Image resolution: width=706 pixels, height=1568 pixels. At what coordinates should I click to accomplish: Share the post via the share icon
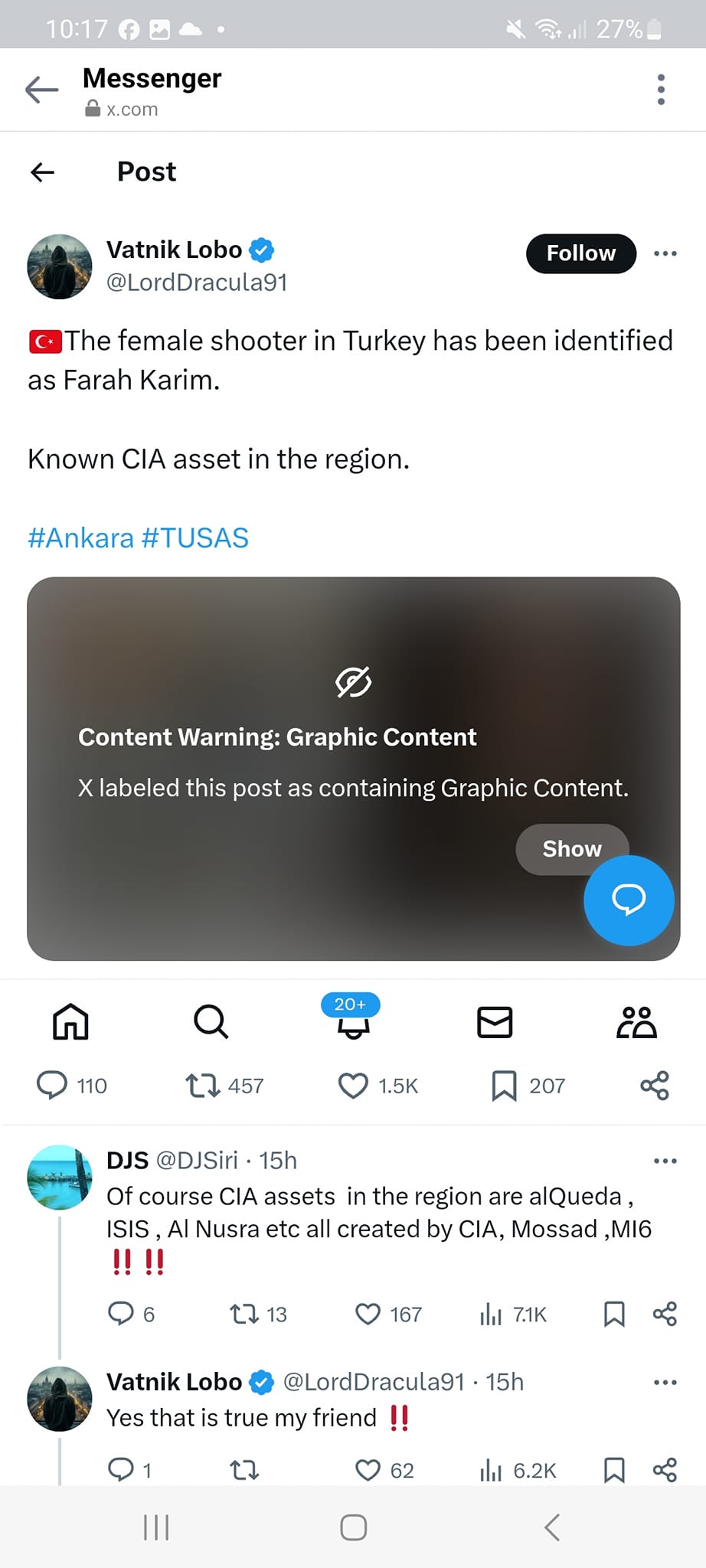[x=655, y=1085]
